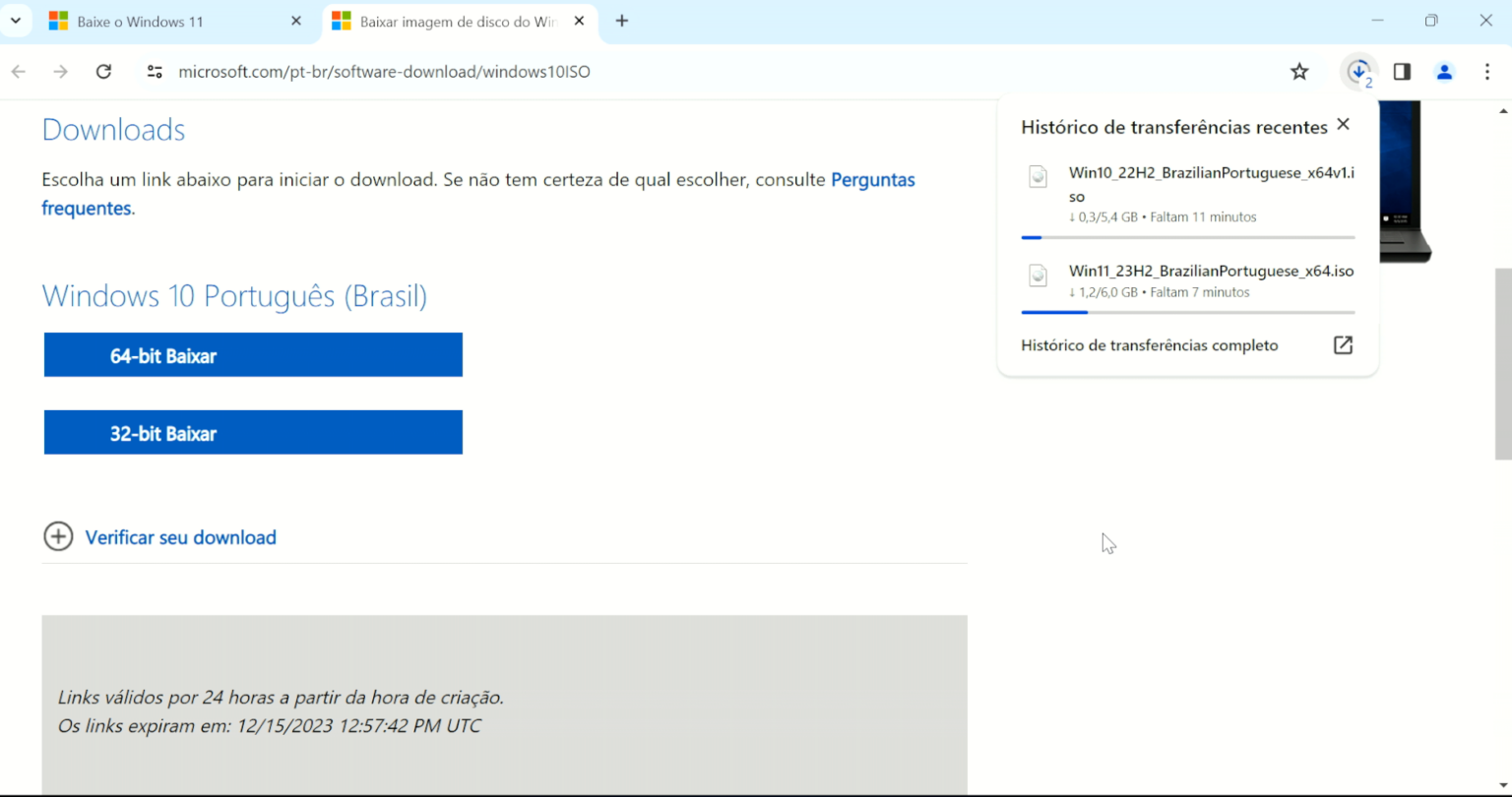
Task: Bookmark this page via the star icon
Action: [x=1298, y=71]
